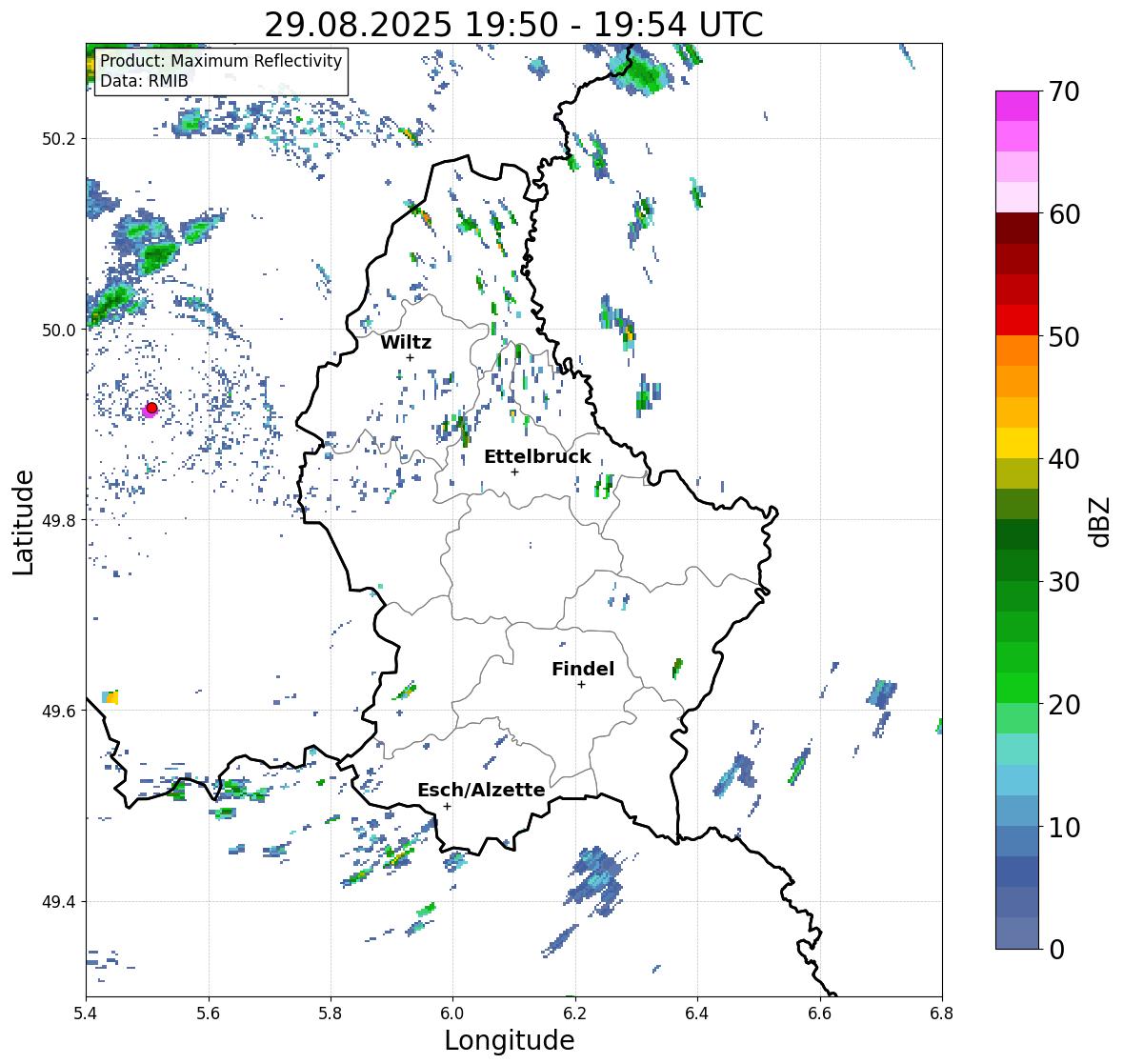Click the red dot marker near longitude 5.5
This screenshot has height=1064, width=1123.
click(151, 408)
